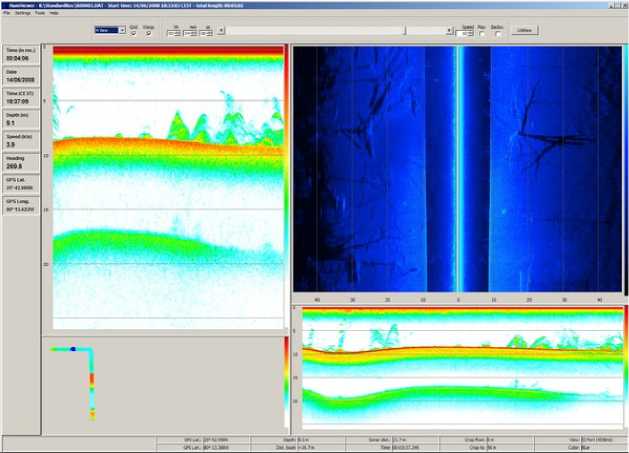Viewport: 629px width, 453px height.
Task: Click the hours stepper field
Action: [x=174, y=33]
